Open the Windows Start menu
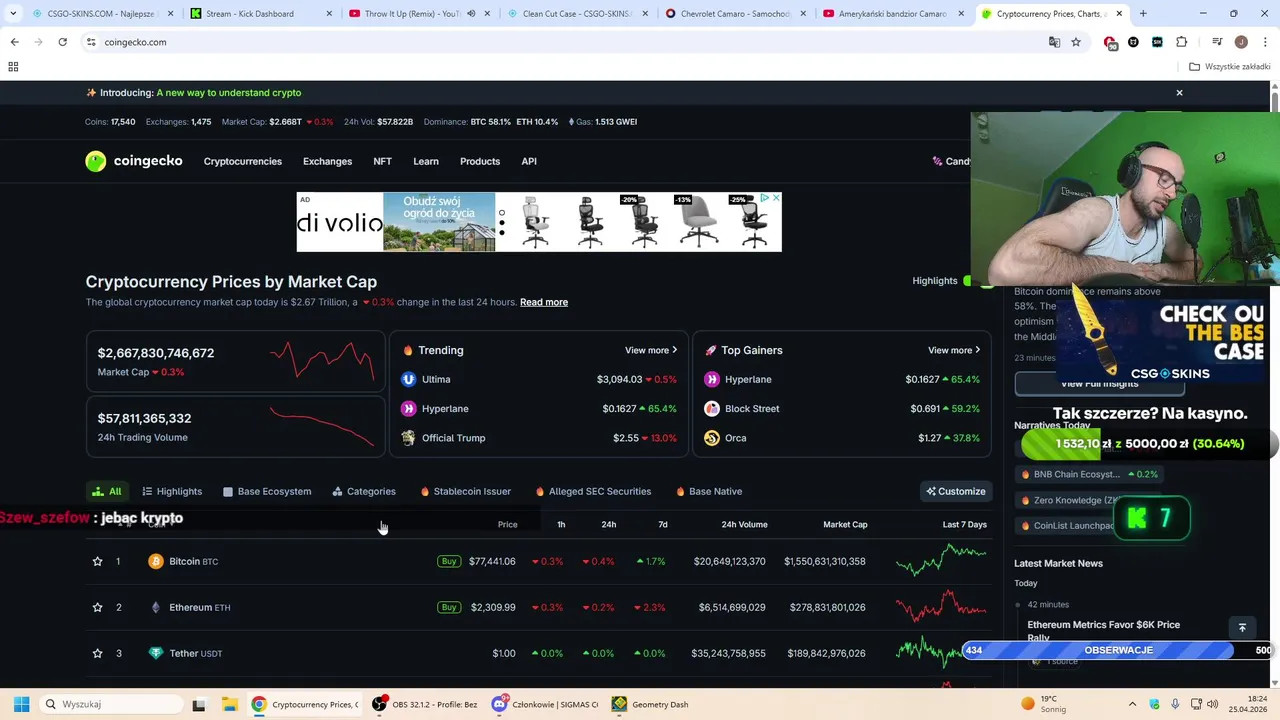This screenshot has height=720, width=1280. [x=21, y=704]
